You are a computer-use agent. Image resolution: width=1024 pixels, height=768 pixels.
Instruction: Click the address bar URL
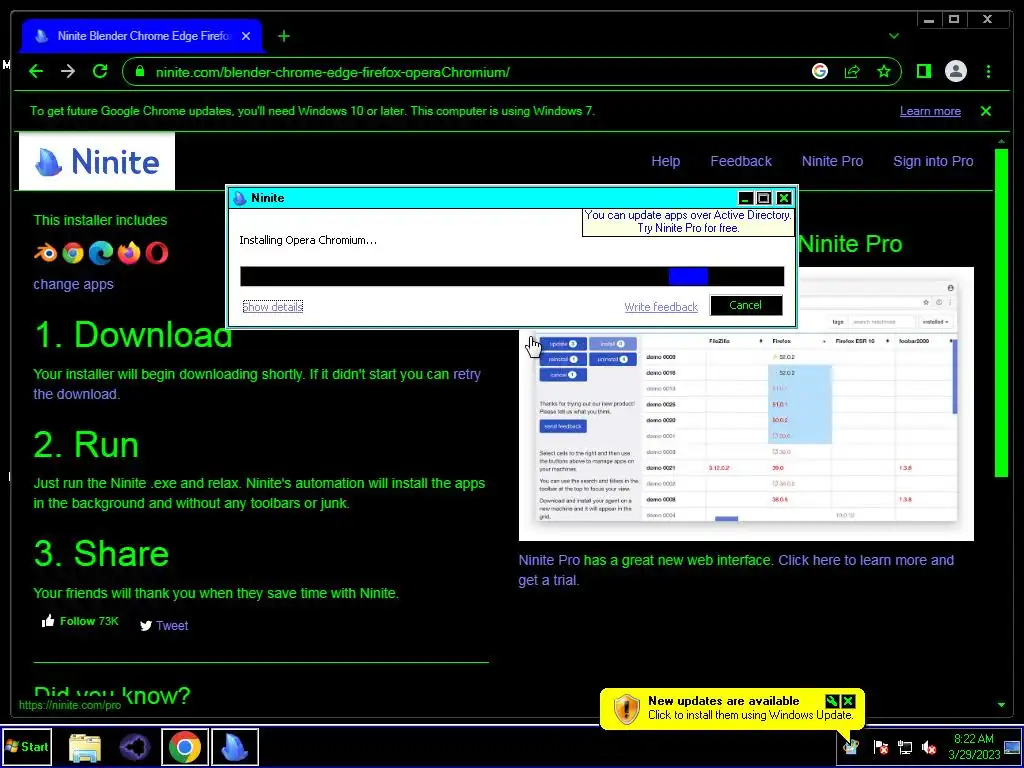[332, 72]
